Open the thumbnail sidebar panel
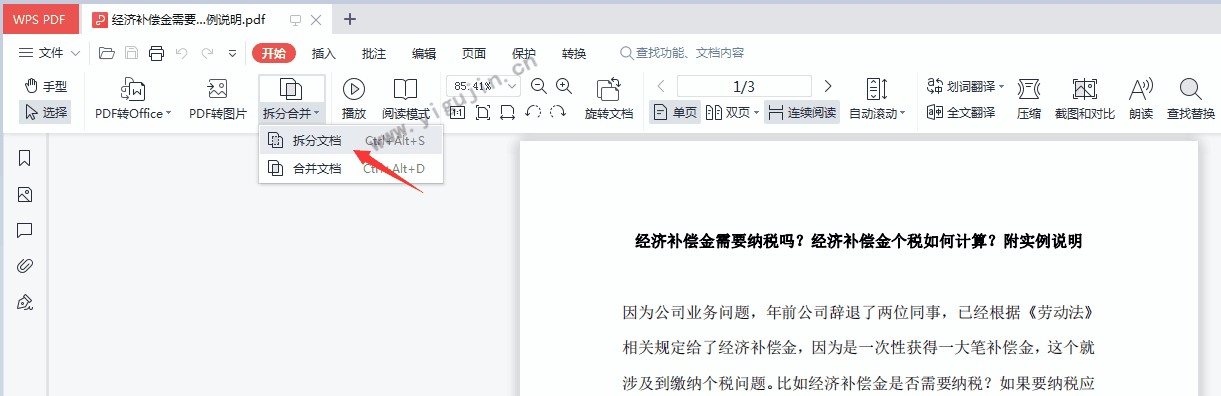This screenshot has width=1221, height=396. point(25,194)
